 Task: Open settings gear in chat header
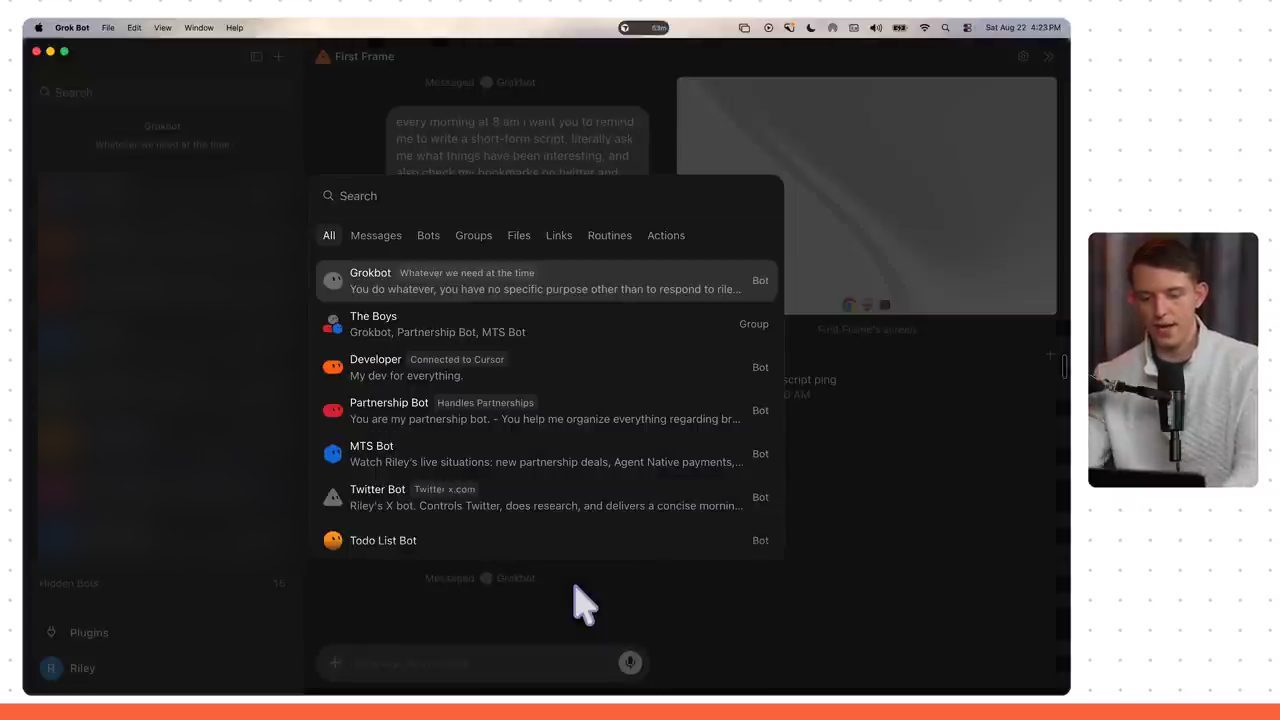pos(1023,57)
